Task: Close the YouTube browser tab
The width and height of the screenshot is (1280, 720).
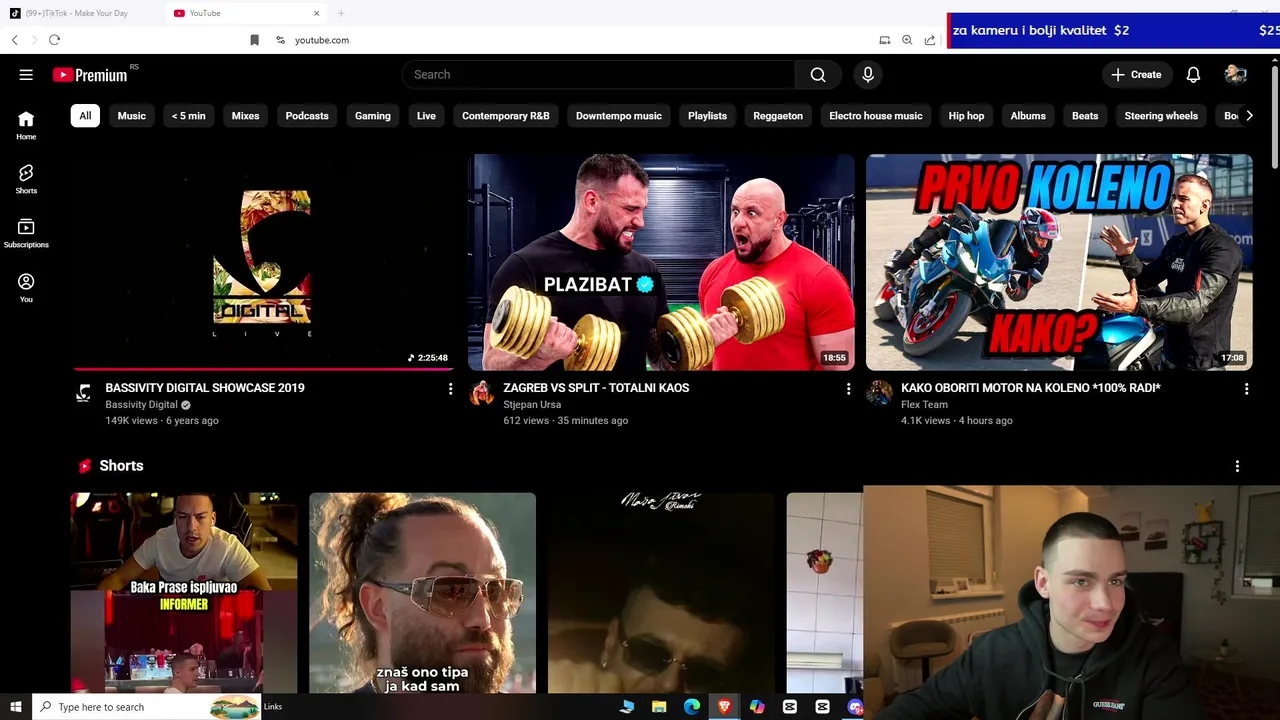Action: tap(317, 13)
